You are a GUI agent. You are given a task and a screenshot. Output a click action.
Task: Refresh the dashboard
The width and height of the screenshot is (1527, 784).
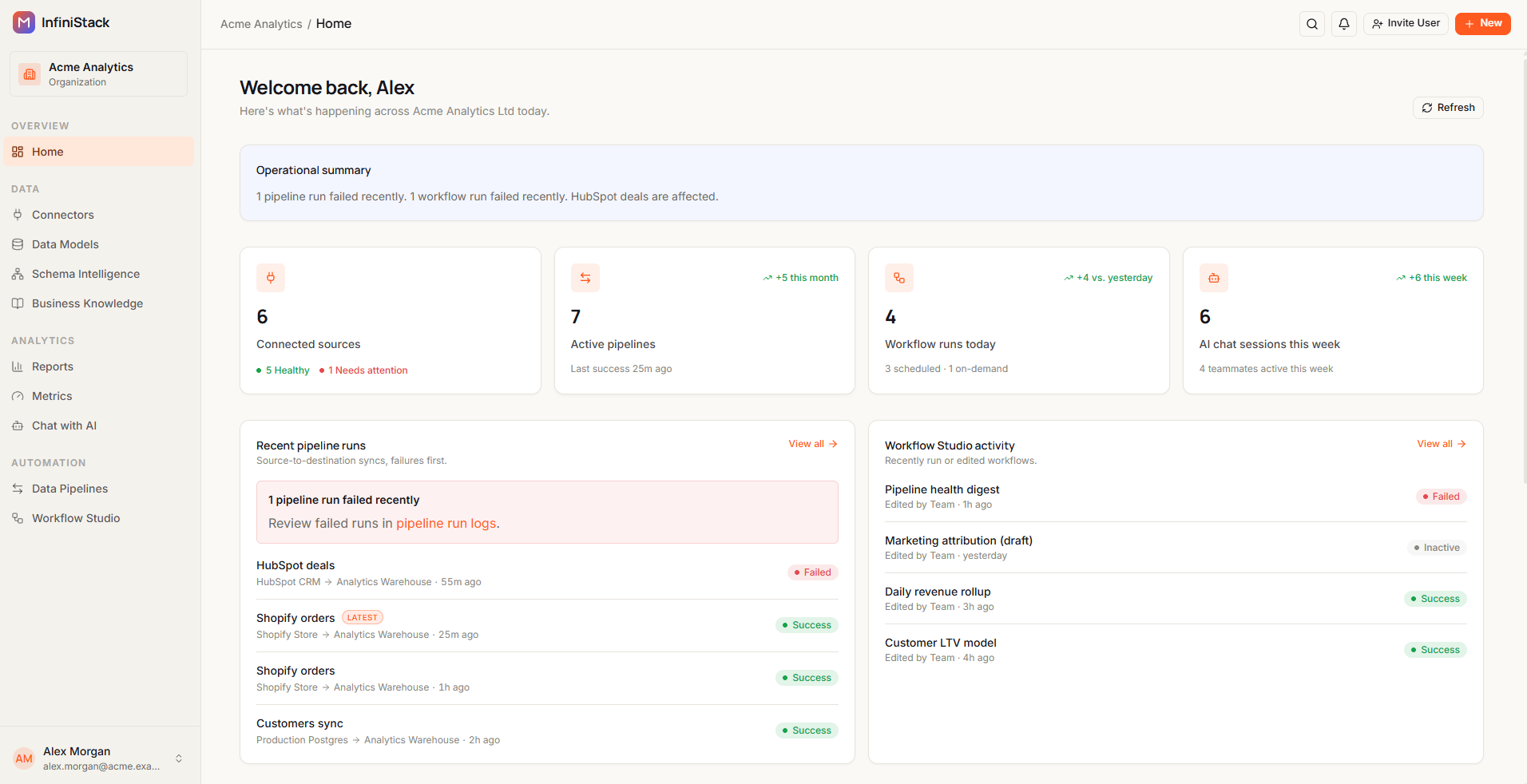coord(1448,108)
